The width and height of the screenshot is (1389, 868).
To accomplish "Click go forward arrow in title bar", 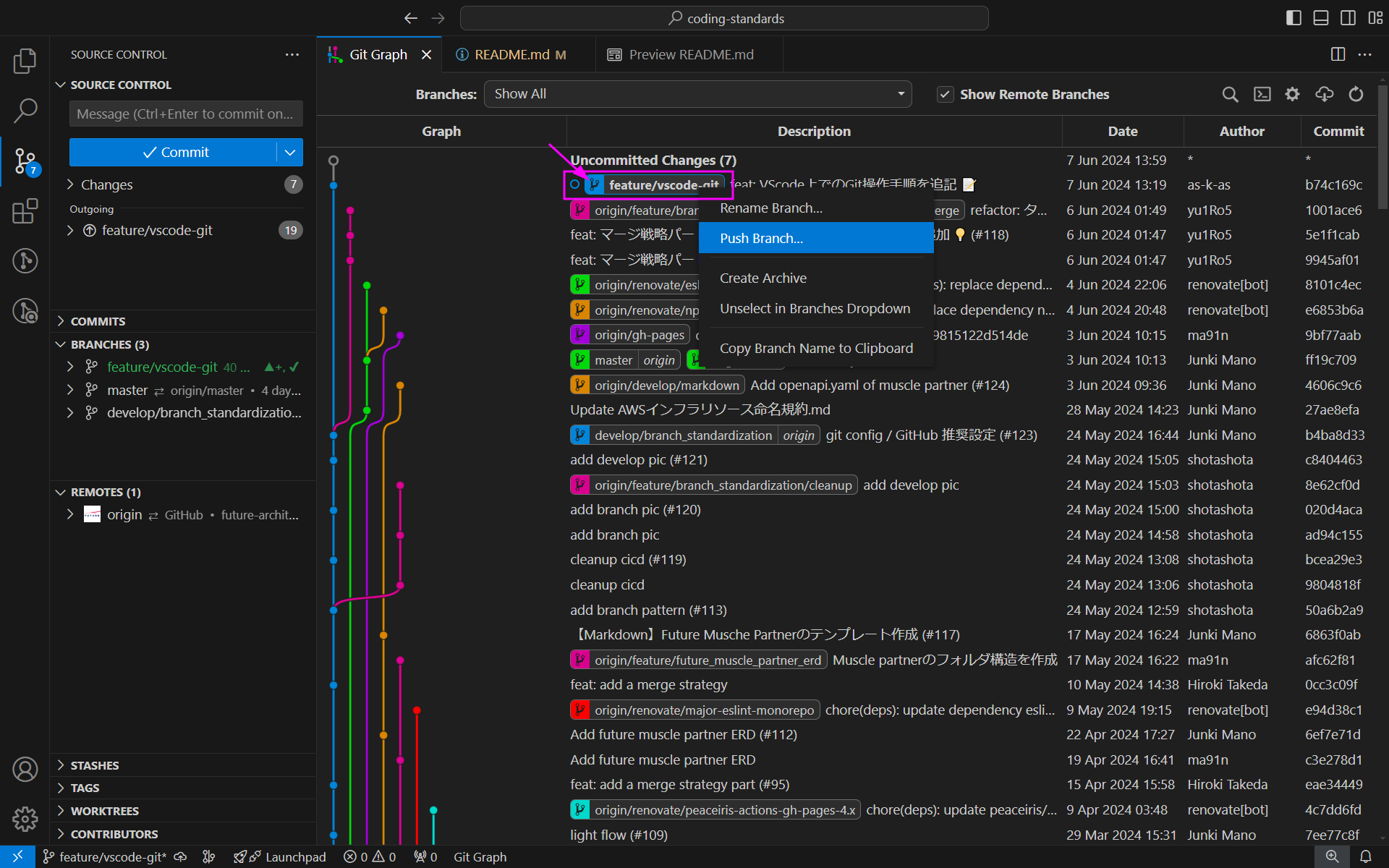I will 438,18.
